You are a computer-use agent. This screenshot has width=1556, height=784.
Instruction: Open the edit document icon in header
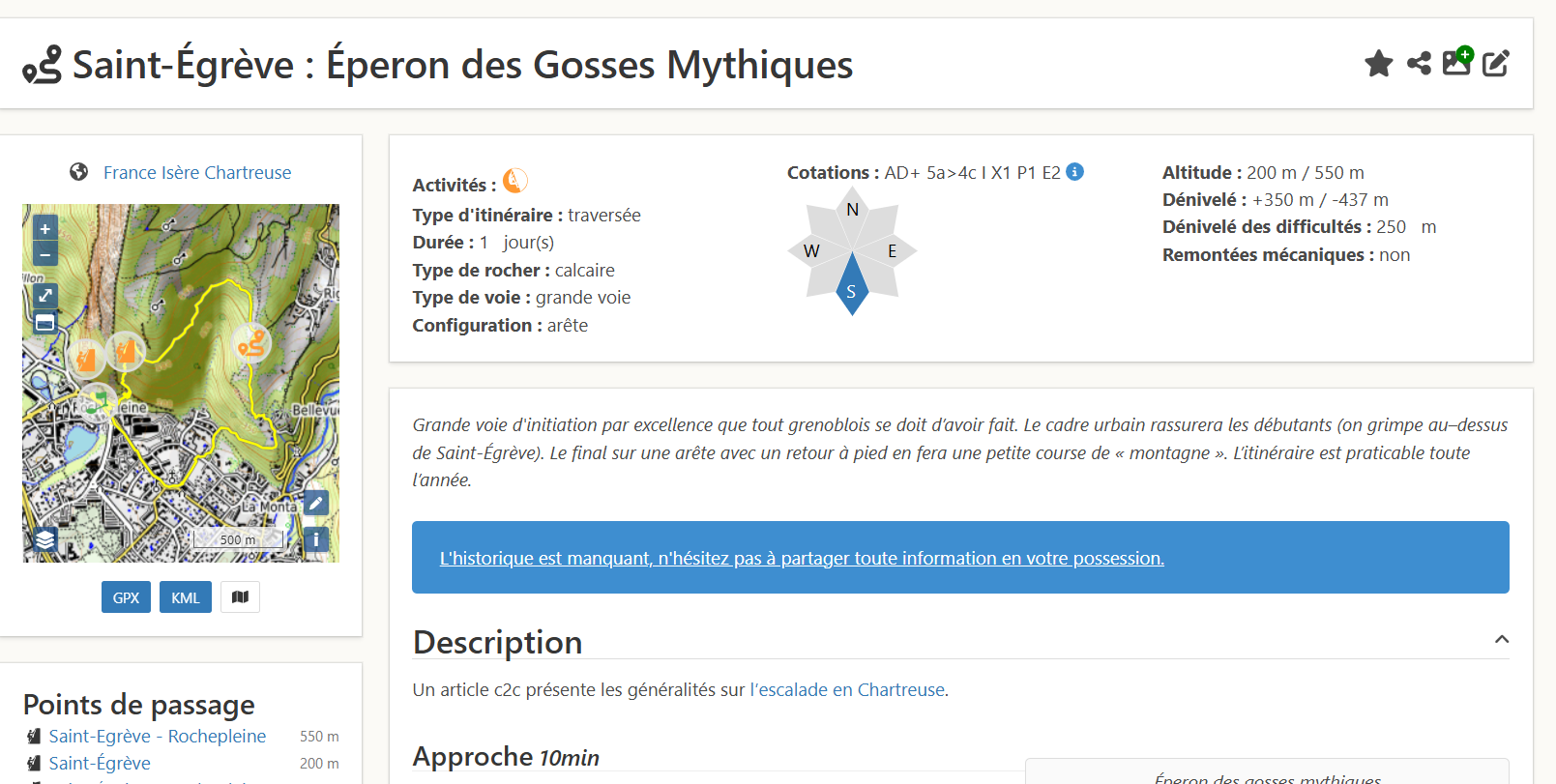[x=1496, y=64]
